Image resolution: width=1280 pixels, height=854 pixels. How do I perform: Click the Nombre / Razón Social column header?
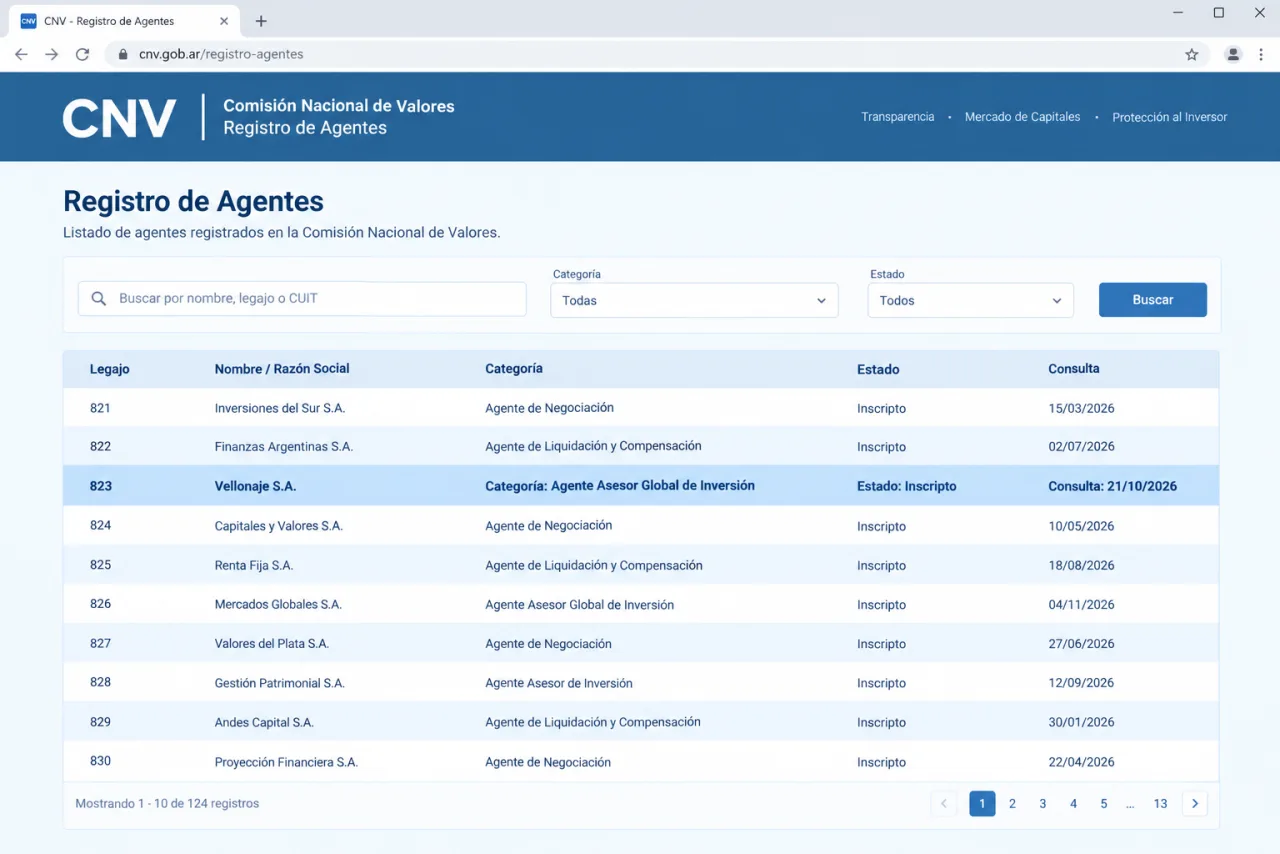(x=282, y=369)
